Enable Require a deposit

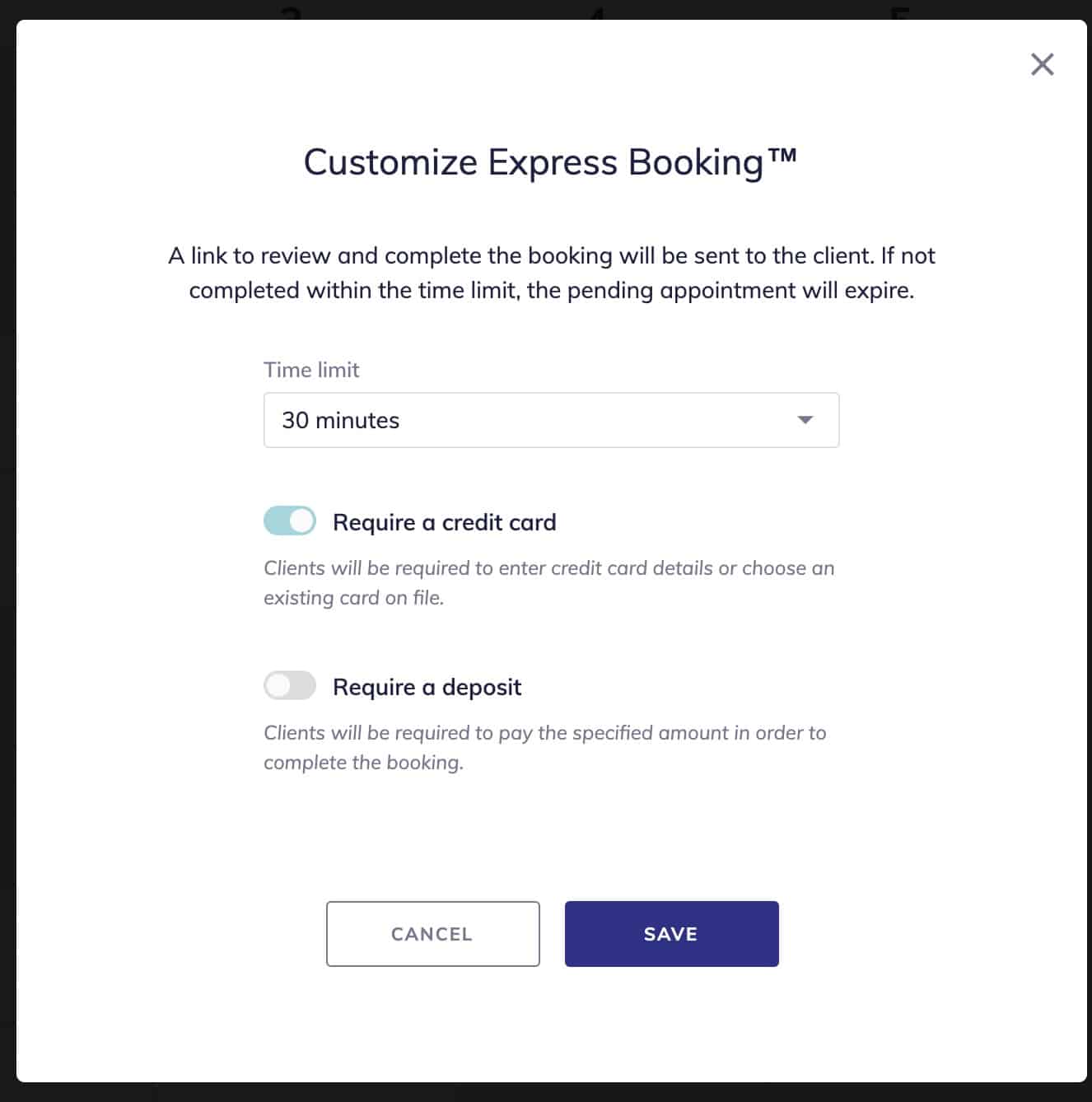pyautogui.click(x=290, y=685)
